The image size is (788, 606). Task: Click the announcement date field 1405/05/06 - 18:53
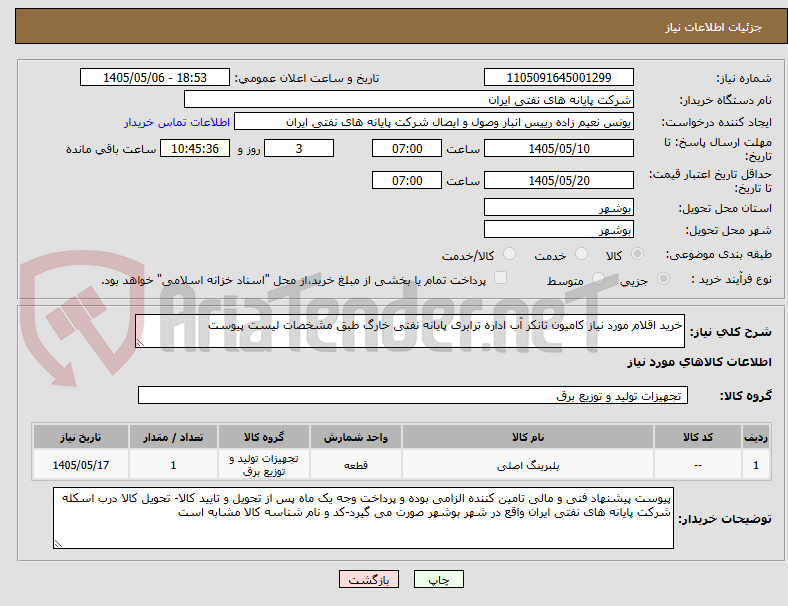pyautogui.click(x=155, y=77)
